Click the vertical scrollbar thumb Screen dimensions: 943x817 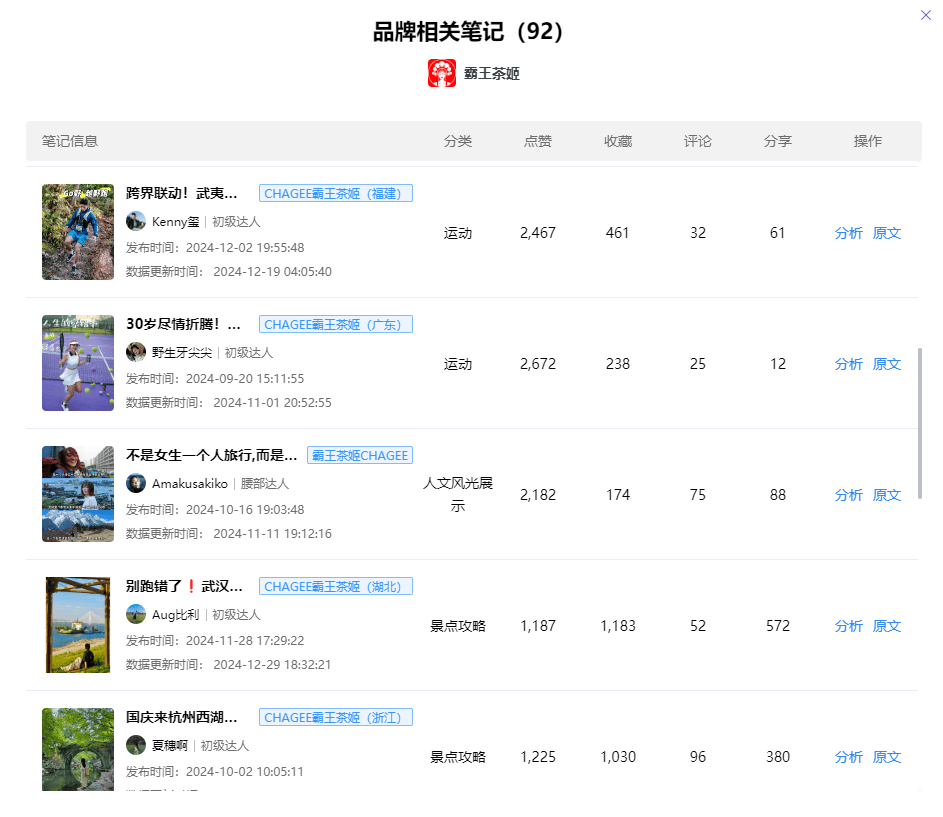pyautogui.click(x=920, y=424)
